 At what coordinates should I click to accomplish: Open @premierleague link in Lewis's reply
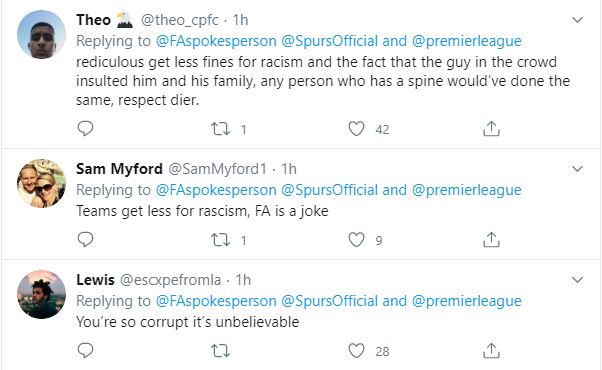pos(467,301)
